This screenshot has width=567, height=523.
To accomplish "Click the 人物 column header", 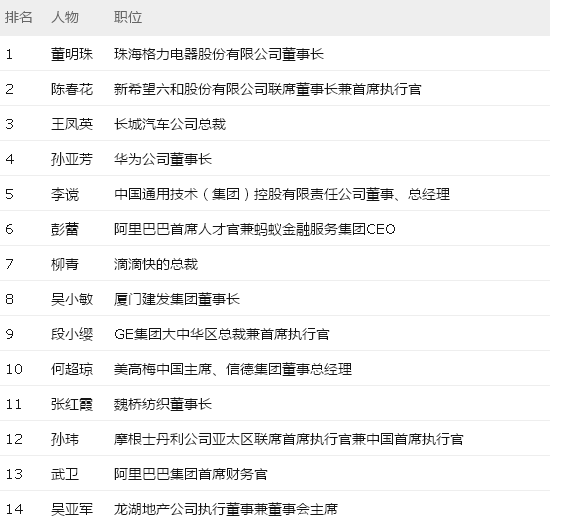I will (65, 17).
